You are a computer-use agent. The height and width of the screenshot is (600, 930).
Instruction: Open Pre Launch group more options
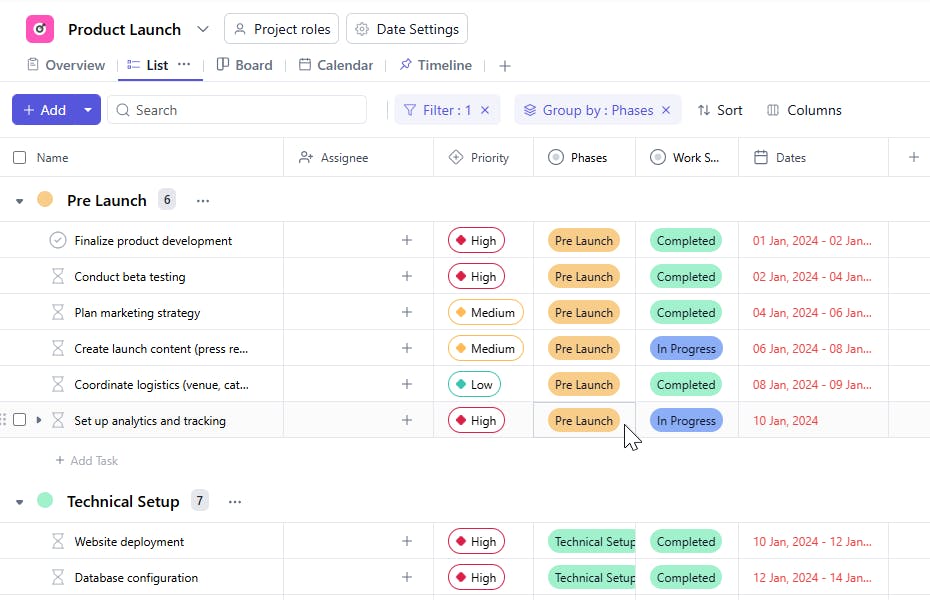[x=203, y=201]
